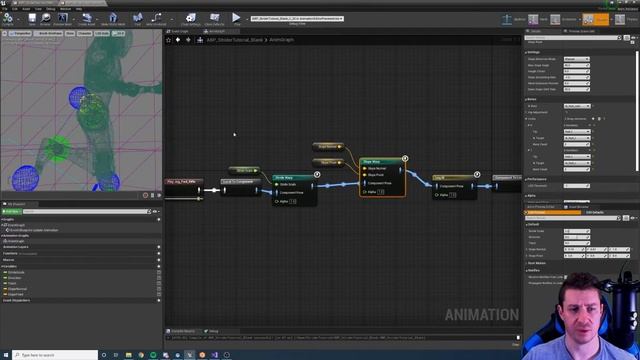Toggle SlopePivot variable visibility eye
Screen dimensions: 640x360
coord(159,294)
